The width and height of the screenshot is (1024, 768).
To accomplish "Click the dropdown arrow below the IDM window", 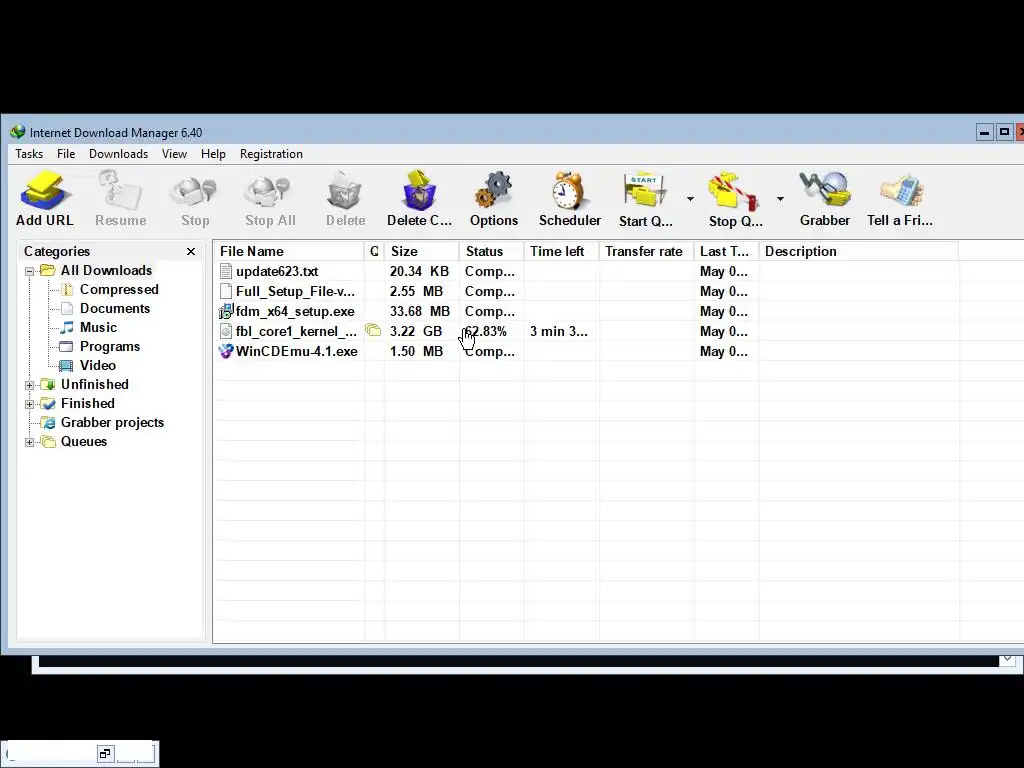I will click(x=1007, y=659).
